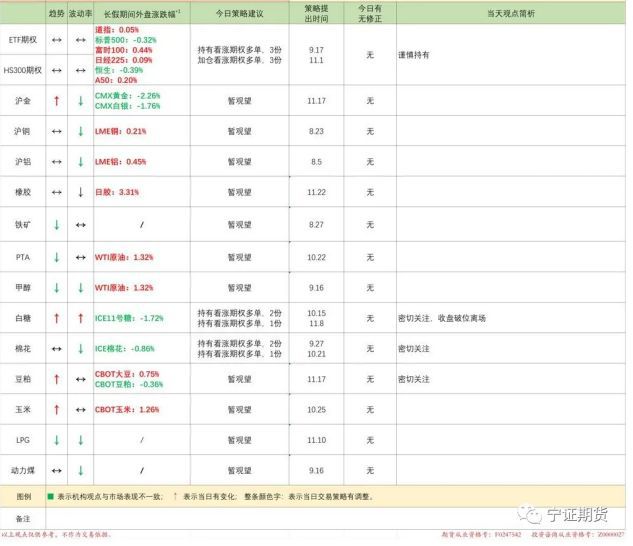The height and width of the screenshot is (546, 633).
Task: Select the 当天观点简析 column header
Action: (x=511, y=13)
